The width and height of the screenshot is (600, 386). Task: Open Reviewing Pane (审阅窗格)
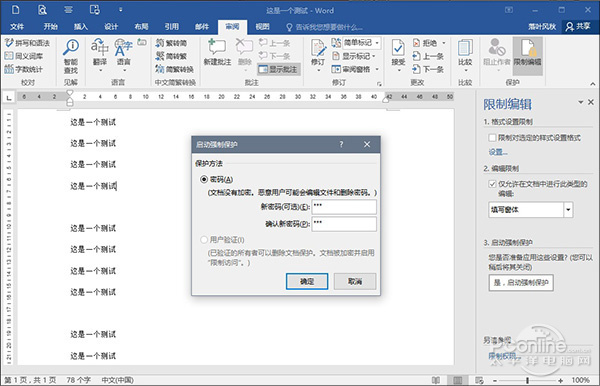click(352, 69)
